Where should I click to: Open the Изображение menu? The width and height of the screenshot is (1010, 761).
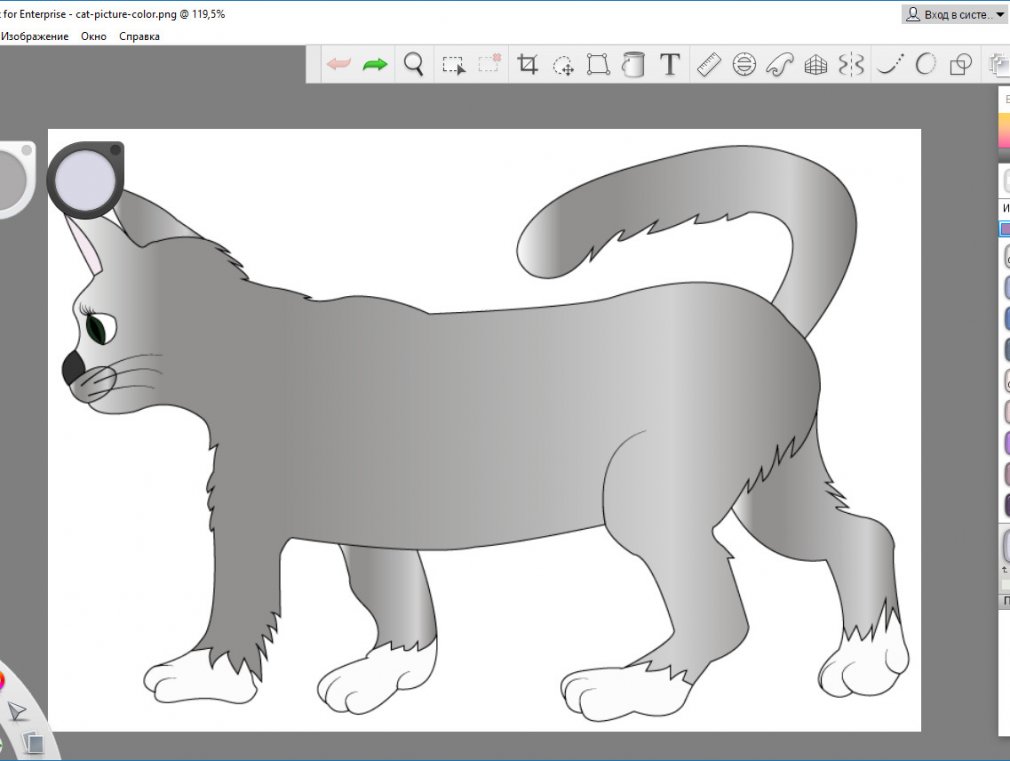35,36
